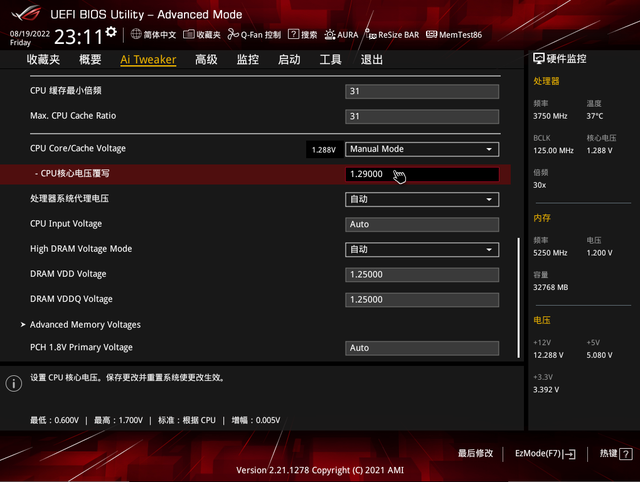
Task: Select the CPU Core/Cache Voltage label
Action: pyautogui.click(x=78, y=149)
